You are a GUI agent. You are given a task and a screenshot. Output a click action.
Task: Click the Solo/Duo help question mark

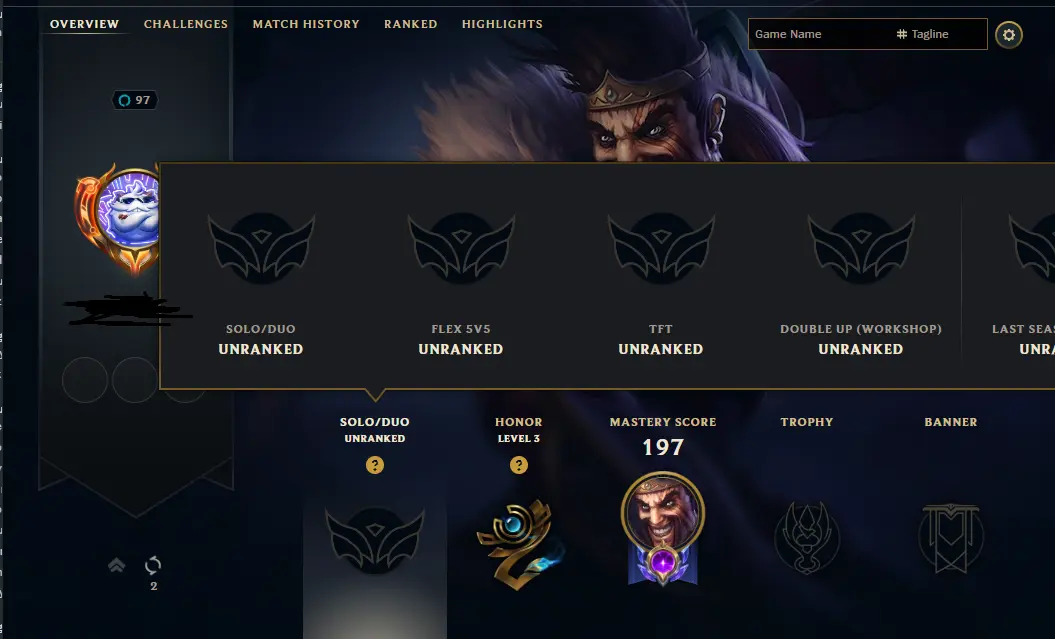point(375,465)
